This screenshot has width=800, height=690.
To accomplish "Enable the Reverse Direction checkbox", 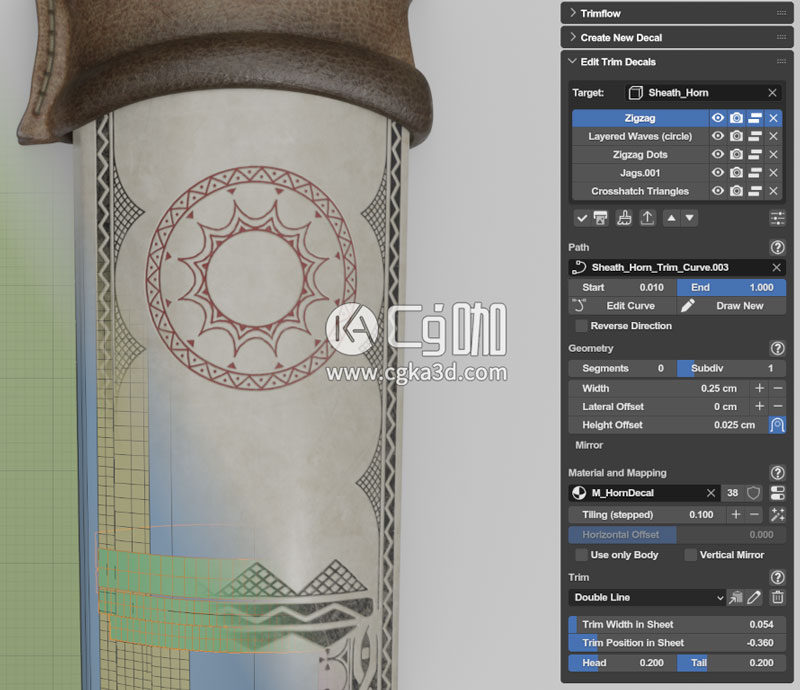I will pyautogui.click(x=581, y=326).
